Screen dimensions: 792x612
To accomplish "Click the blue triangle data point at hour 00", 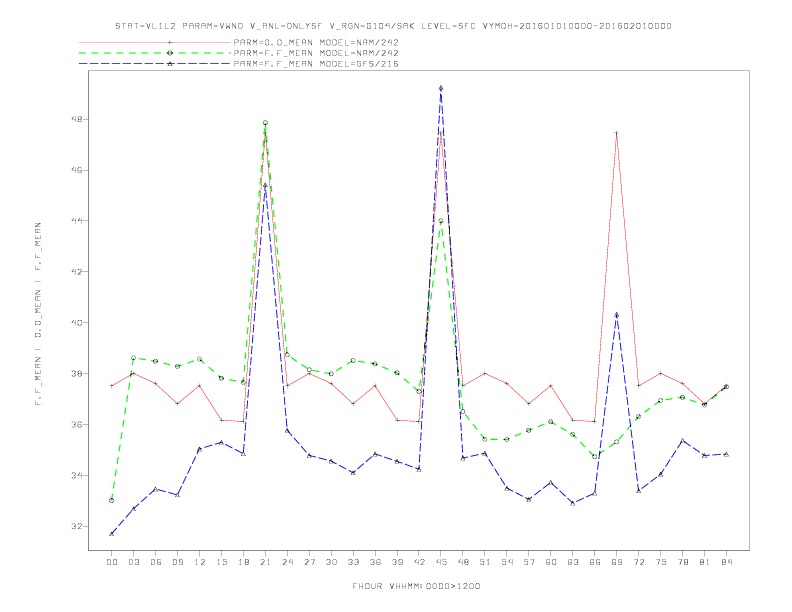I will point(112,534).
